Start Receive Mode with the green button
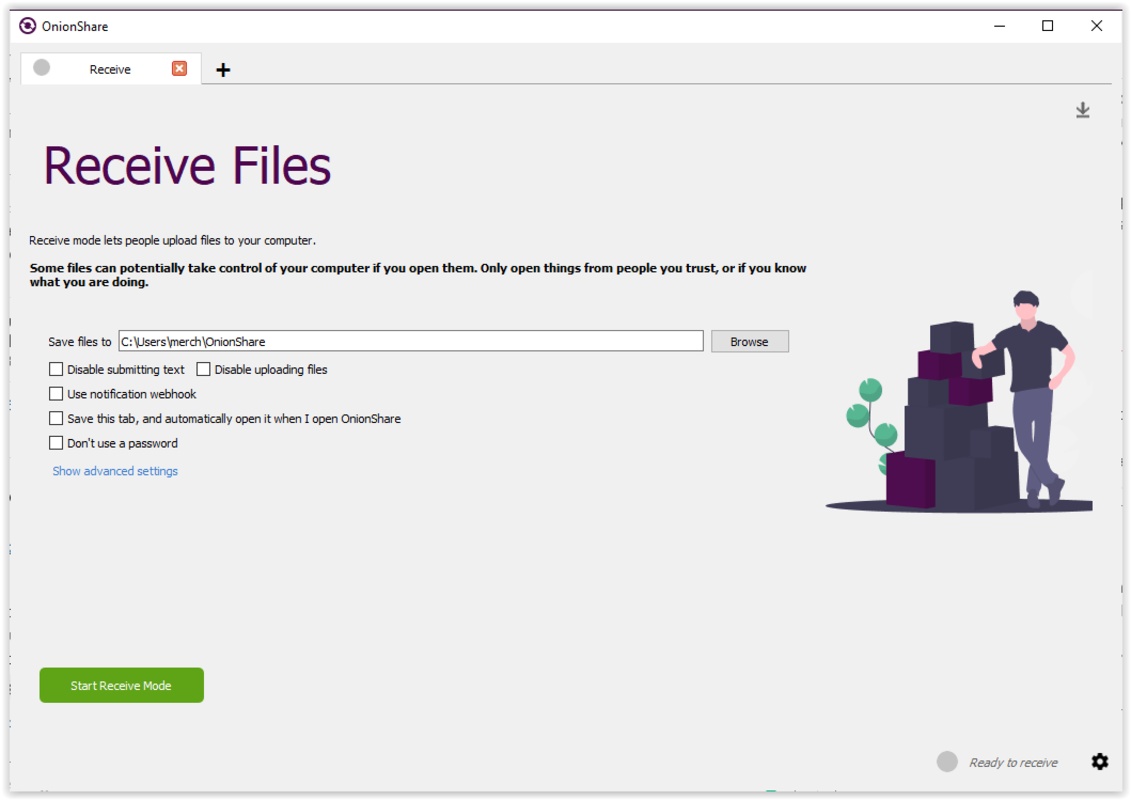The width and height of the screenshot is (1131, 800). pyautogui.click(x=121, y=685)
